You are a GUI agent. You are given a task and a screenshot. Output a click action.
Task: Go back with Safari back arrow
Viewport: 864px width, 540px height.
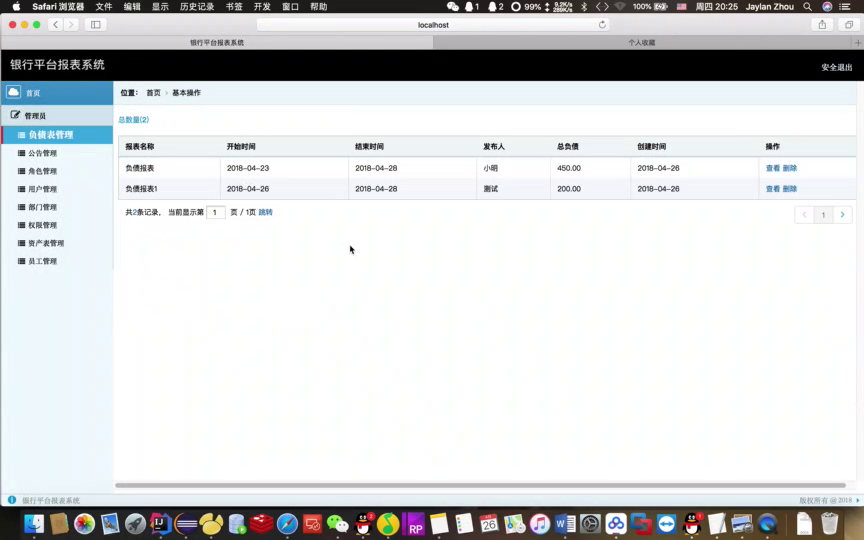55,24
